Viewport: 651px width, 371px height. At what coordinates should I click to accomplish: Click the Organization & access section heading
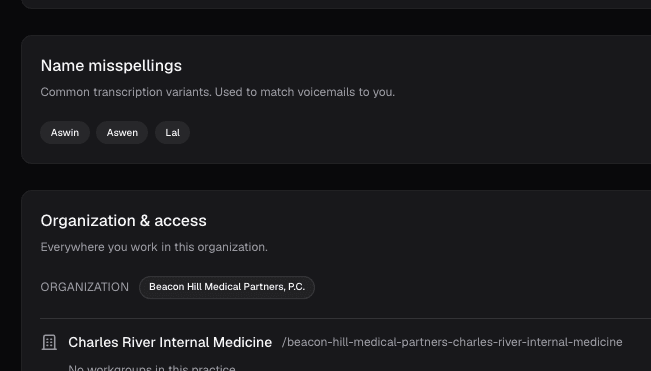click(x=123, y=221)
